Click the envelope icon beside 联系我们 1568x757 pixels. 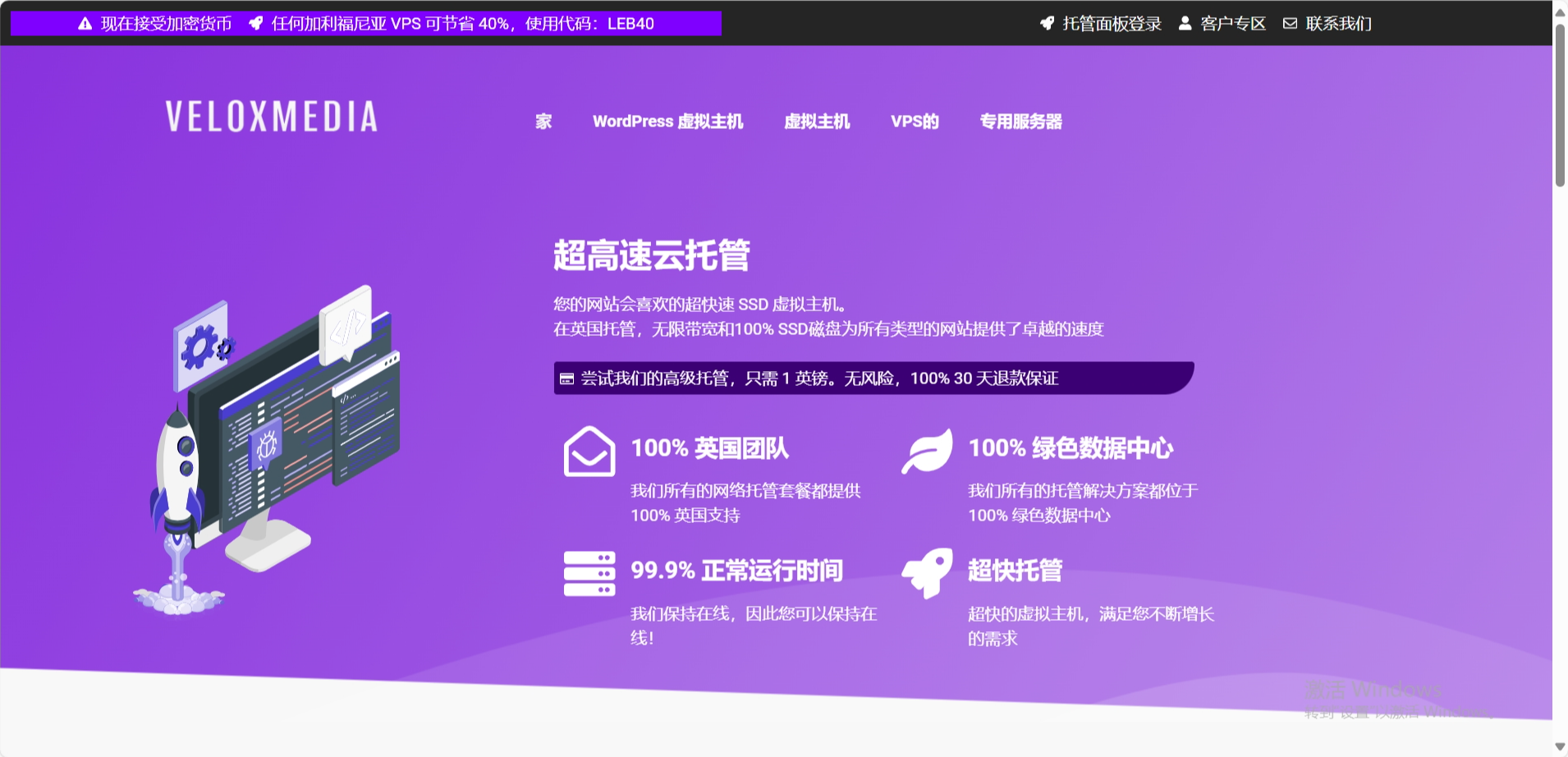1290,23
